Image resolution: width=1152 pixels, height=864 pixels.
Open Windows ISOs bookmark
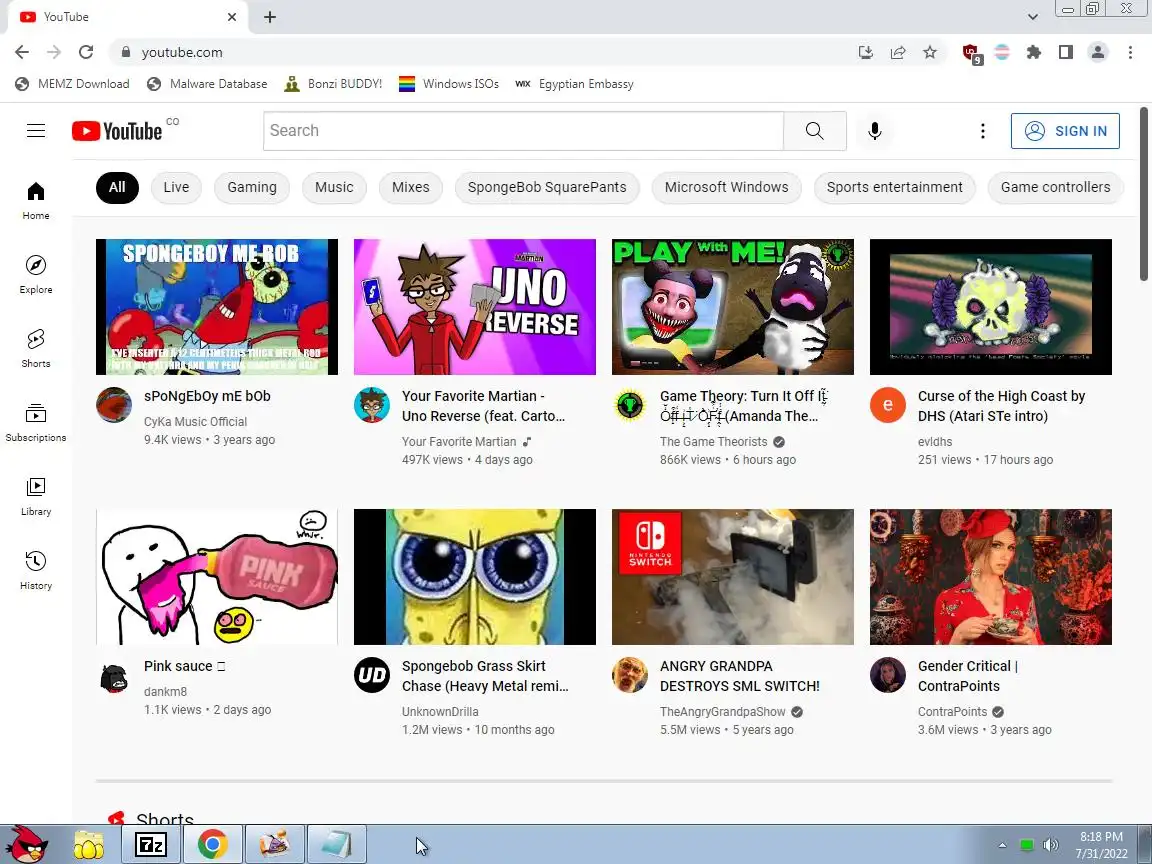tap(449, 84)
